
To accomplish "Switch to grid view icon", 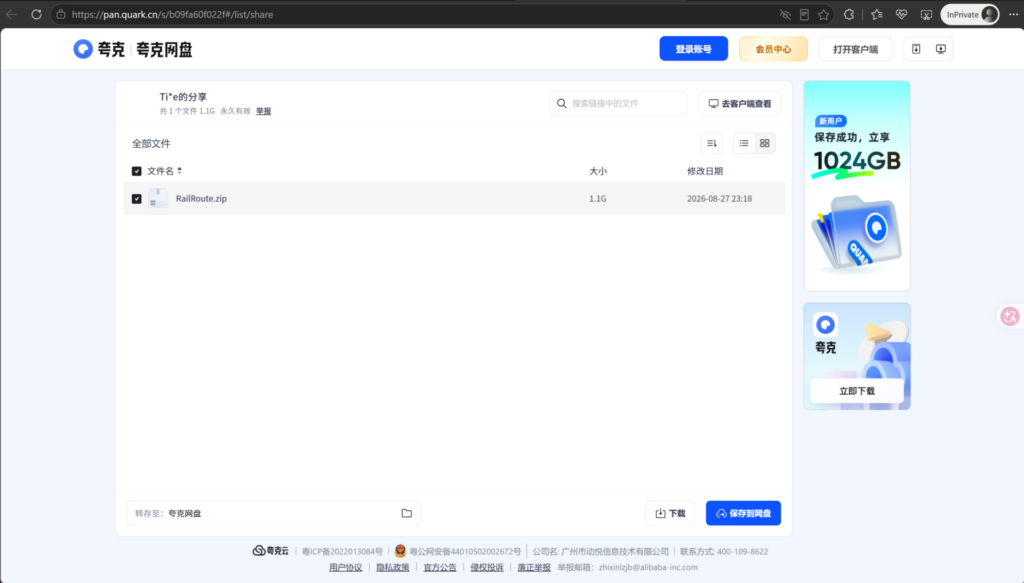I will pyautogui.click(x=765, y=143).
